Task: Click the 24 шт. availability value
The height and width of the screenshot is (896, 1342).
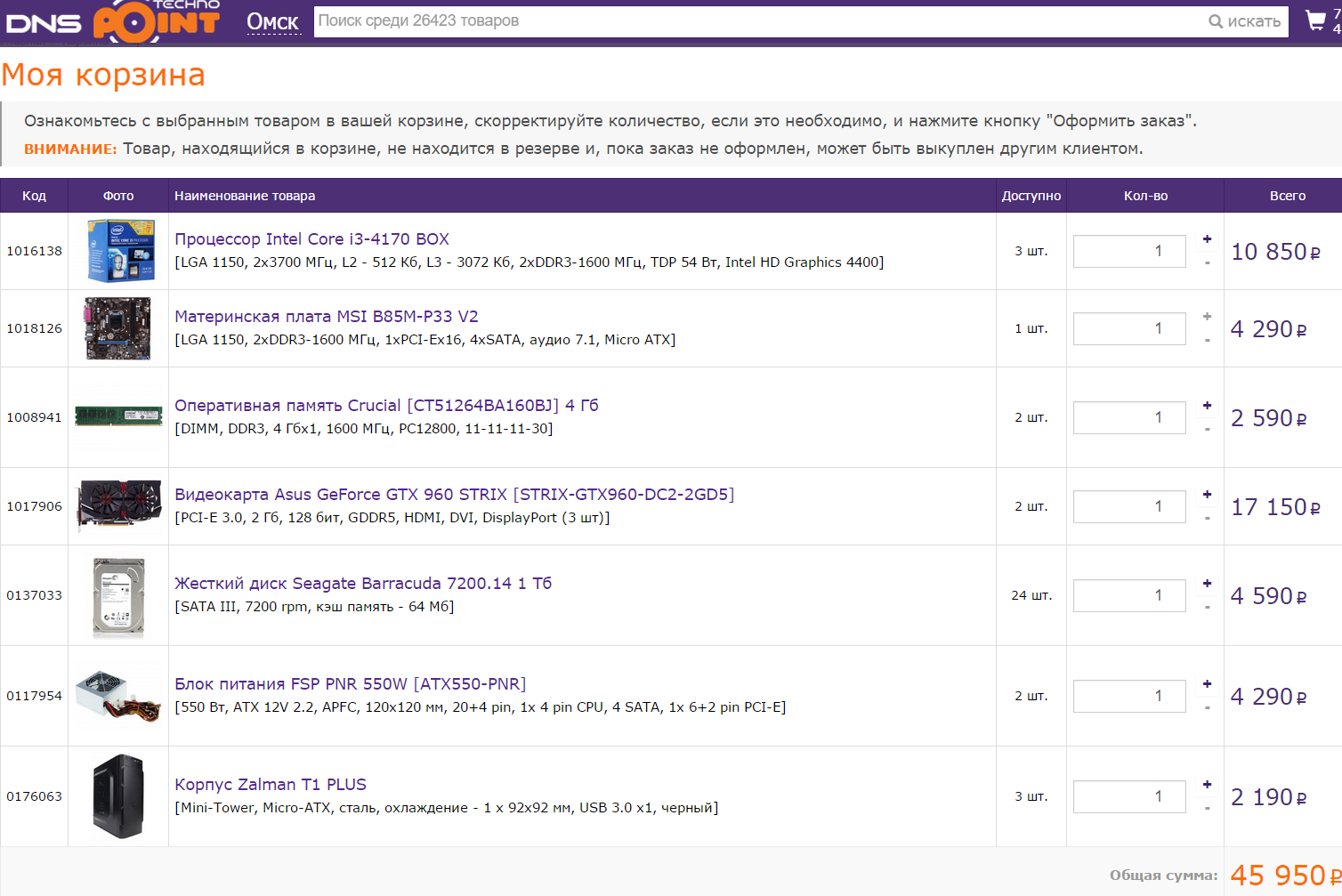Action: click(x=1031, y=595)
